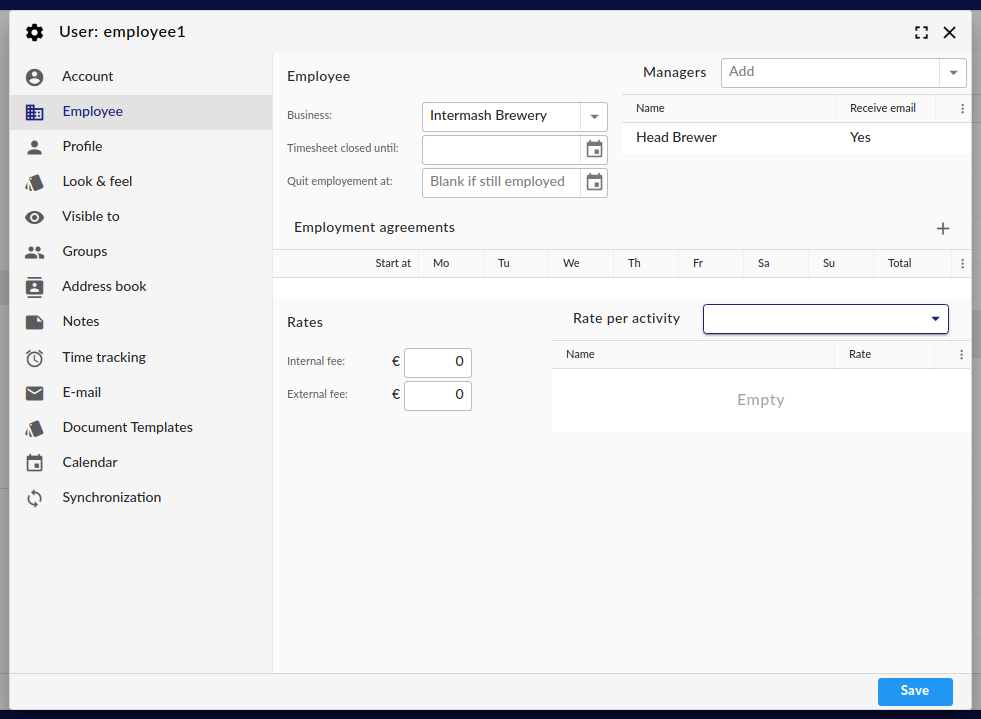The width and height of the screenshot is (981, 719).
Task: Open Managers table column options menu
Action: (x=962, y=109)
